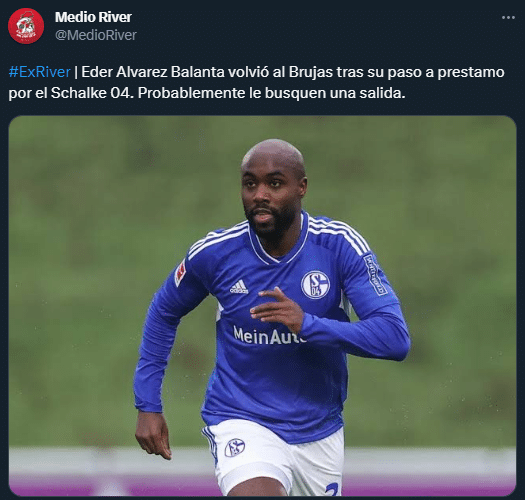This screenshot has width=525, height=500.
Task: Click the sleeve badge on the player's left arm
Action: click(375, 275)
